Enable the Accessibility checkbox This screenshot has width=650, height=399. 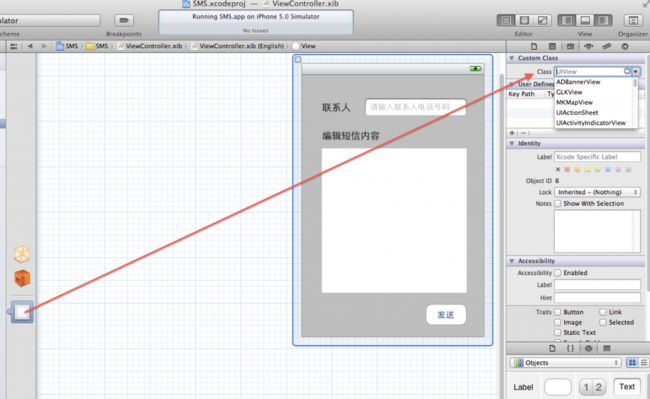[558, 273]
